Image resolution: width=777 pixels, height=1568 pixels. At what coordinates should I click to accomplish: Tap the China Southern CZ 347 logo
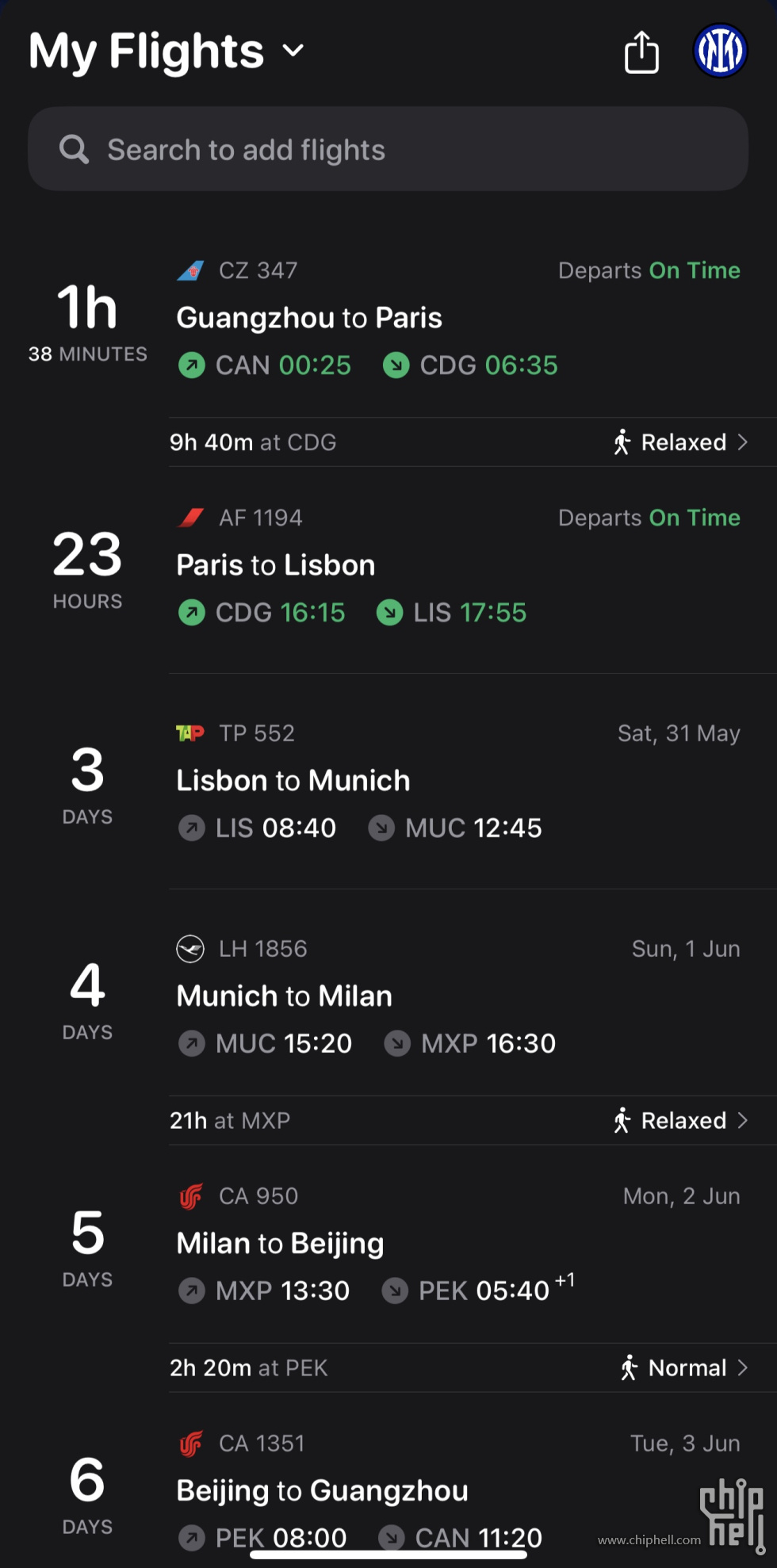tap(190, 271)
